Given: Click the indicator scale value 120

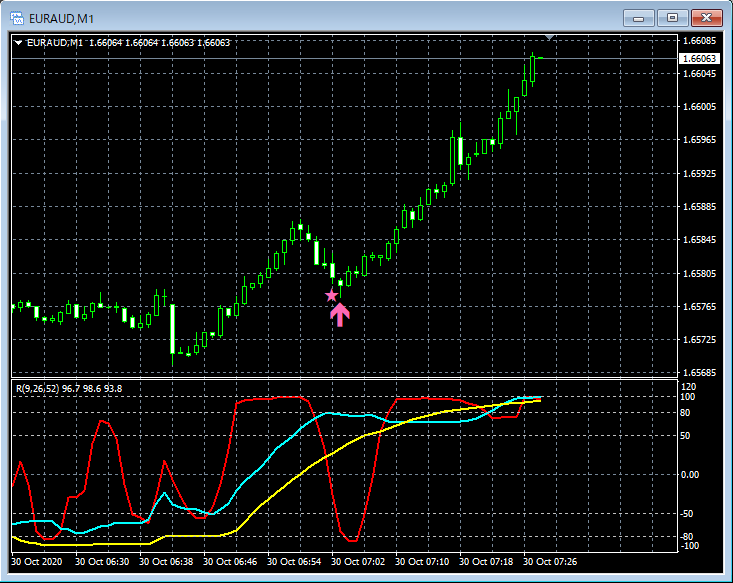Looking at the screenshot, I should click(x=689, y=387).
